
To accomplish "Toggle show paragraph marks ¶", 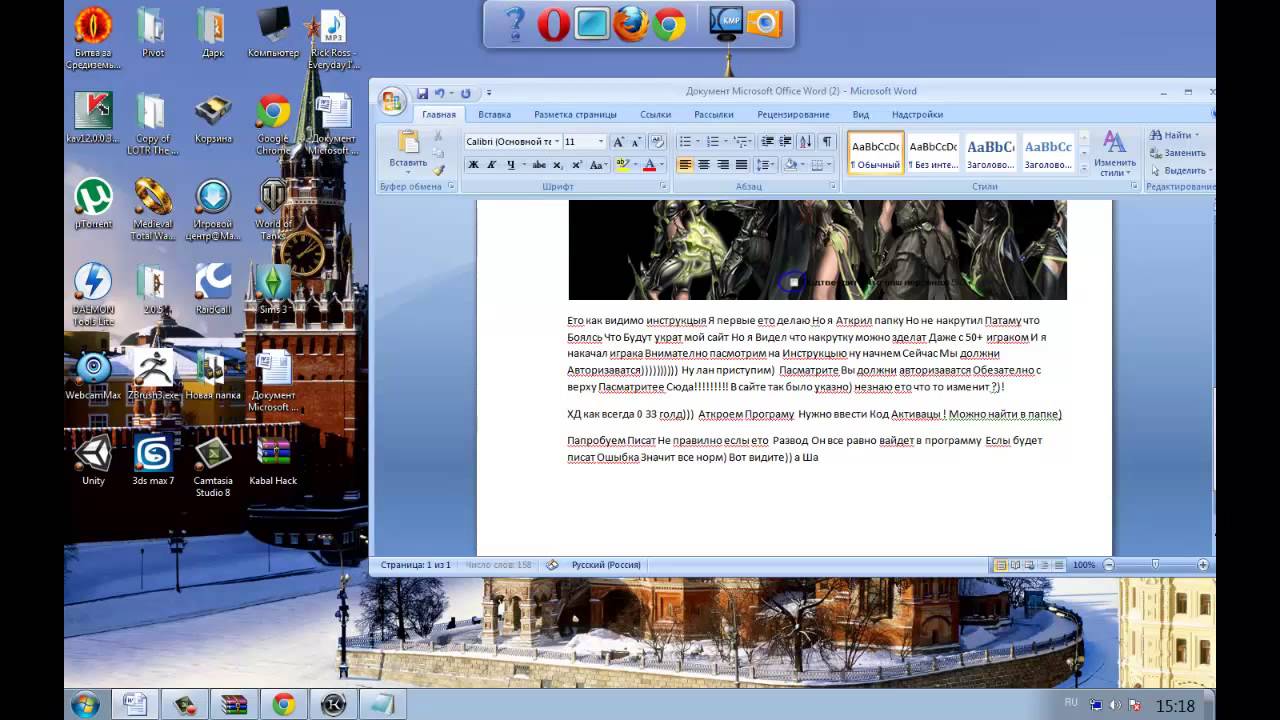I will pos(828,142).
